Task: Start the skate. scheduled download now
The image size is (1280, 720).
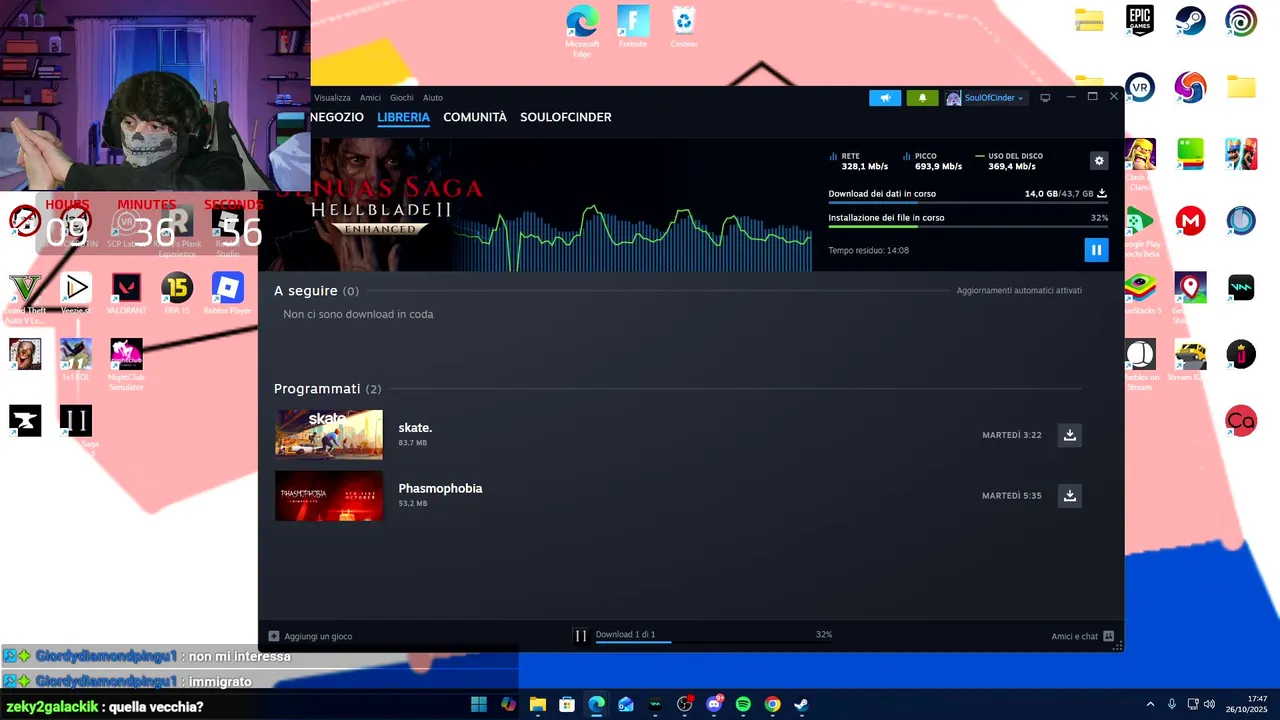Action: [1070, 435]
